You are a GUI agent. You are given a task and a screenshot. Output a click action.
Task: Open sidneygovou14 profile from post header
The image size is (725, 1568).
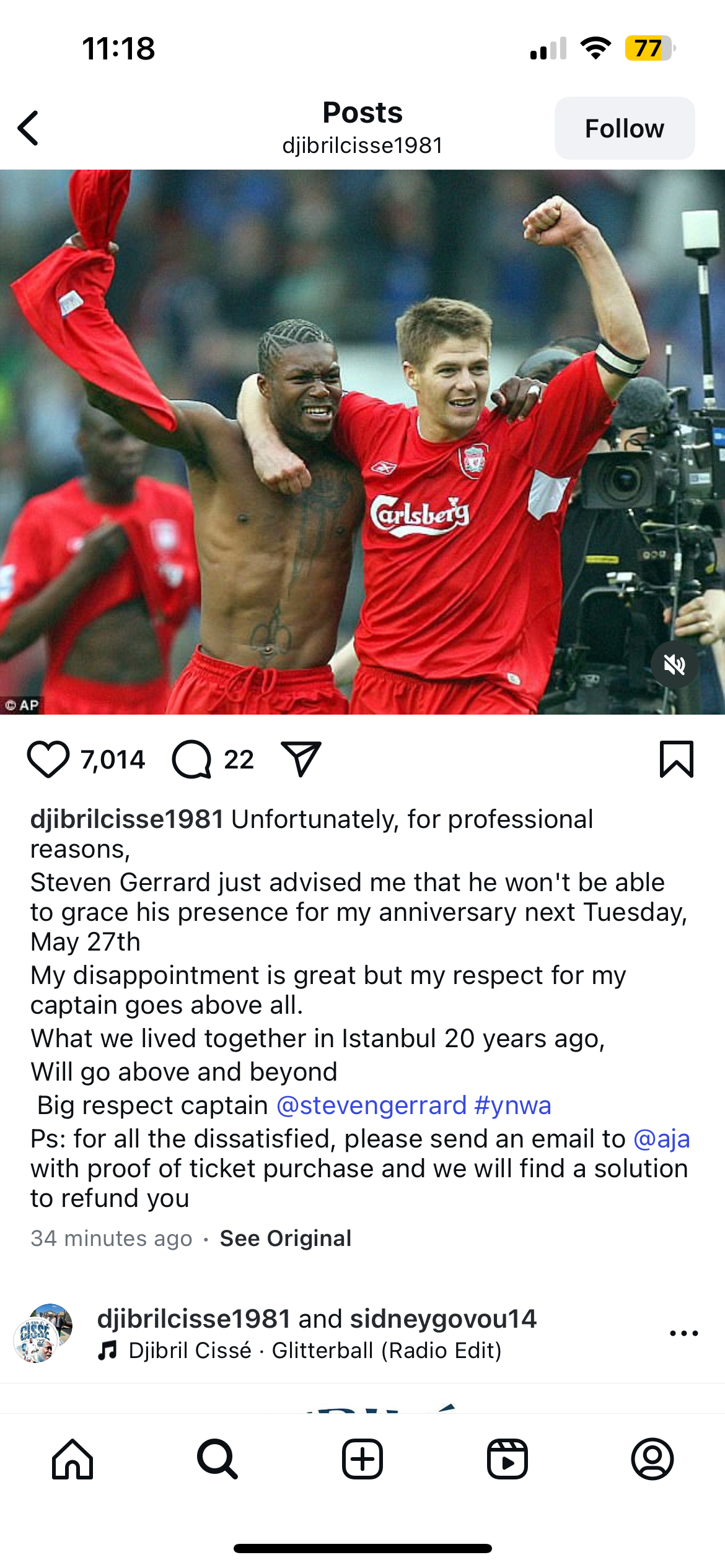pyautogui.click(x=443, y=1318)
